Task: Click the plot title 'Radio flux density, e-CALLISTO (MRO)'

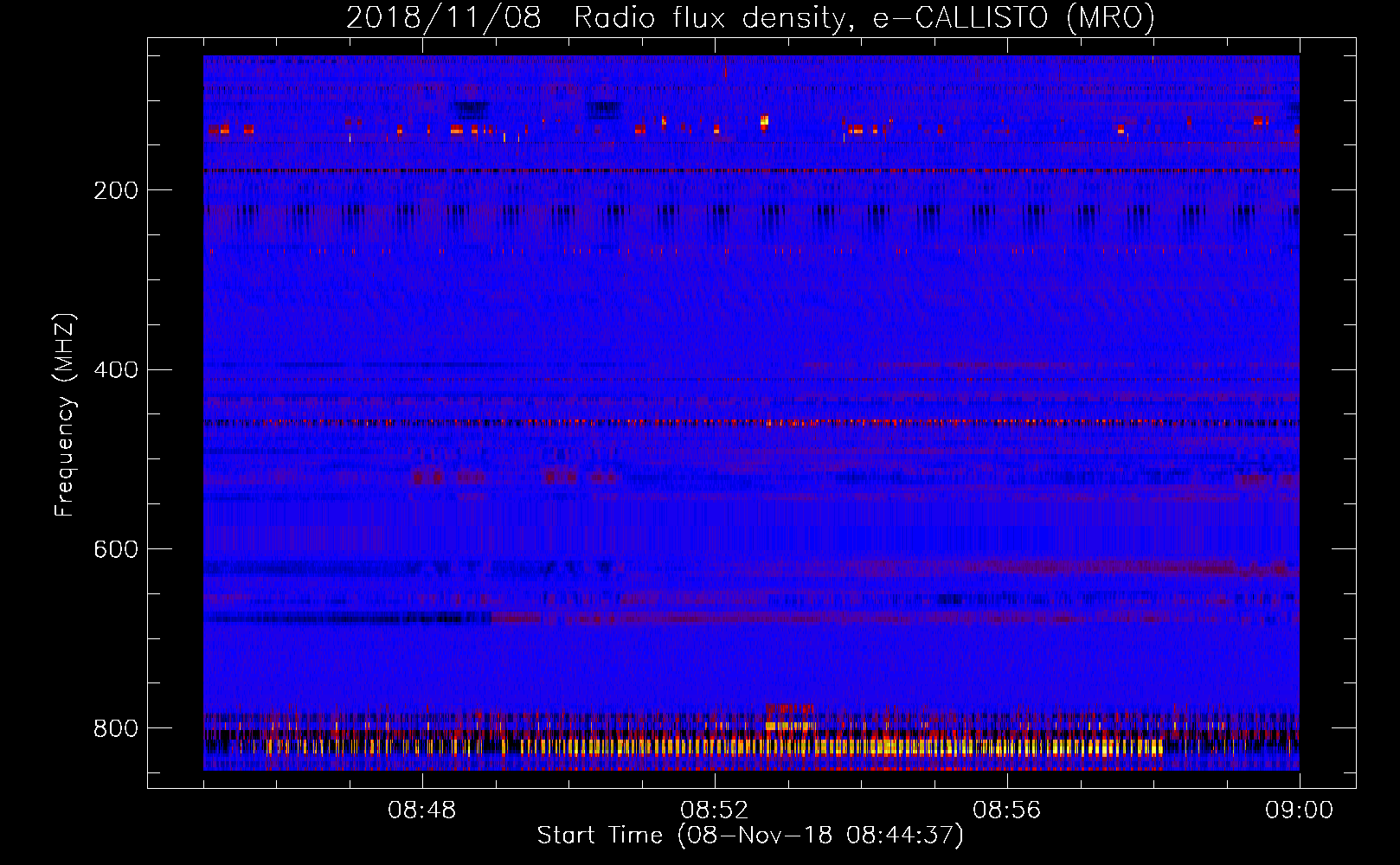Action: [864, 17]
